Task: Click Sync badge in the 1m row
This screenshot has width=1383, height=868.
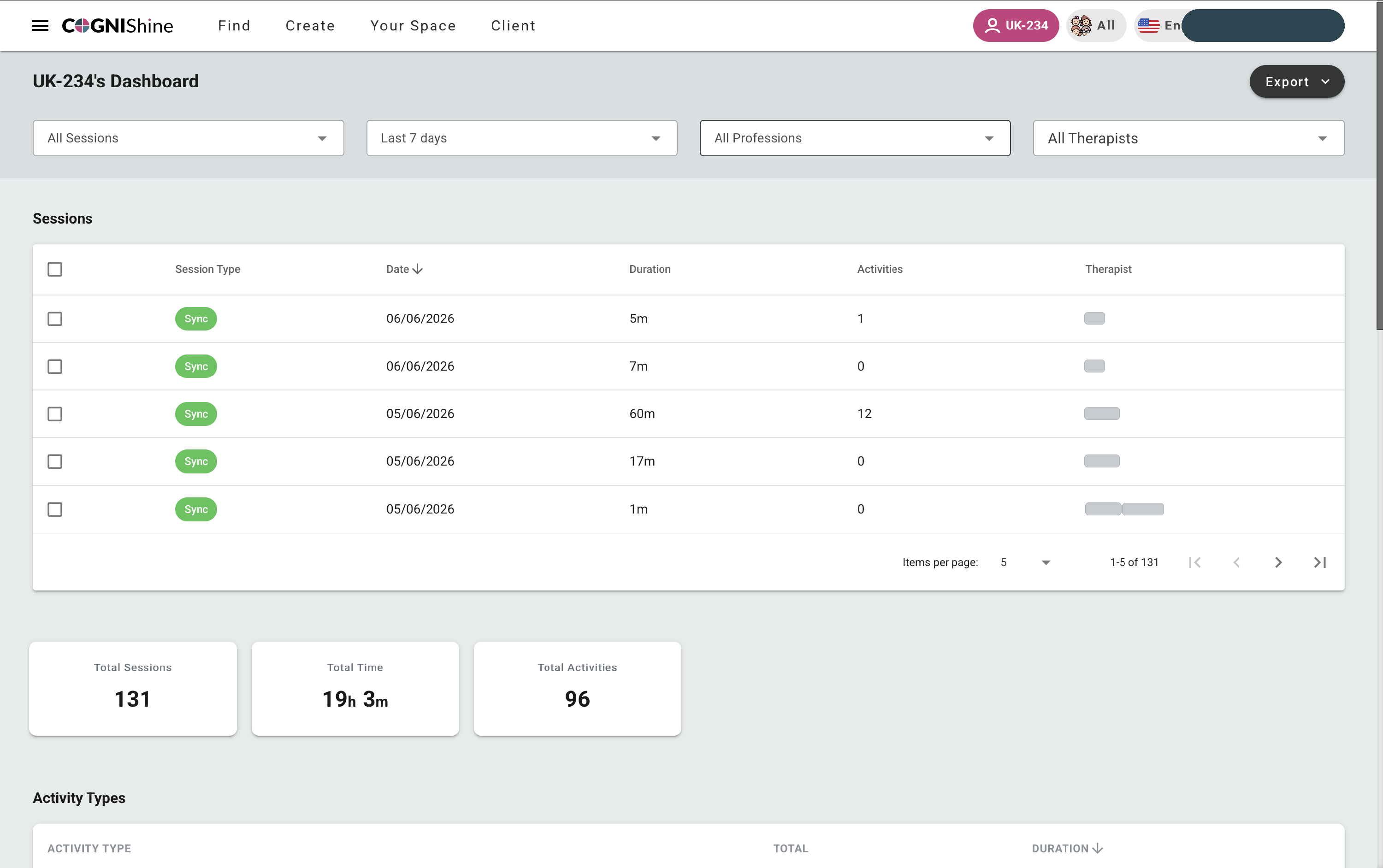Action: click(196, 509)
